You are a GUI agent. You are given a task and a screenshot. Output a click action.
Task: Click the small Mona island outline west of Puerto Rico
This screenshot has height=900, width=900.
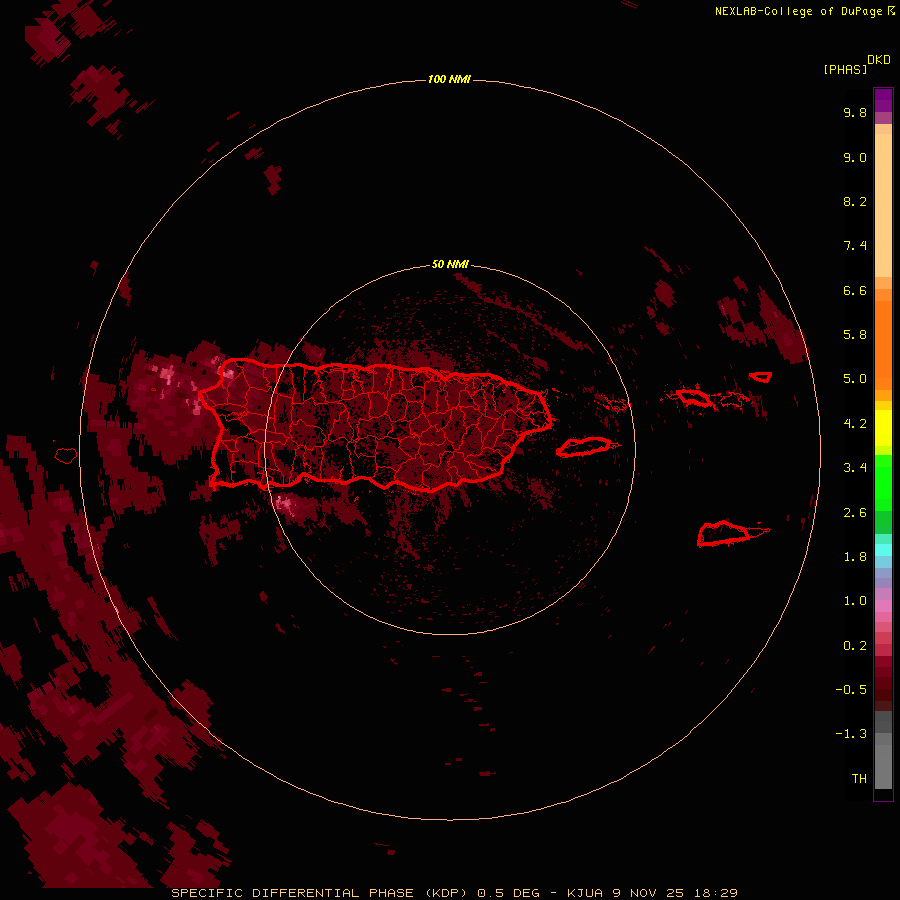pyautogui.click(x=66, y=456)
